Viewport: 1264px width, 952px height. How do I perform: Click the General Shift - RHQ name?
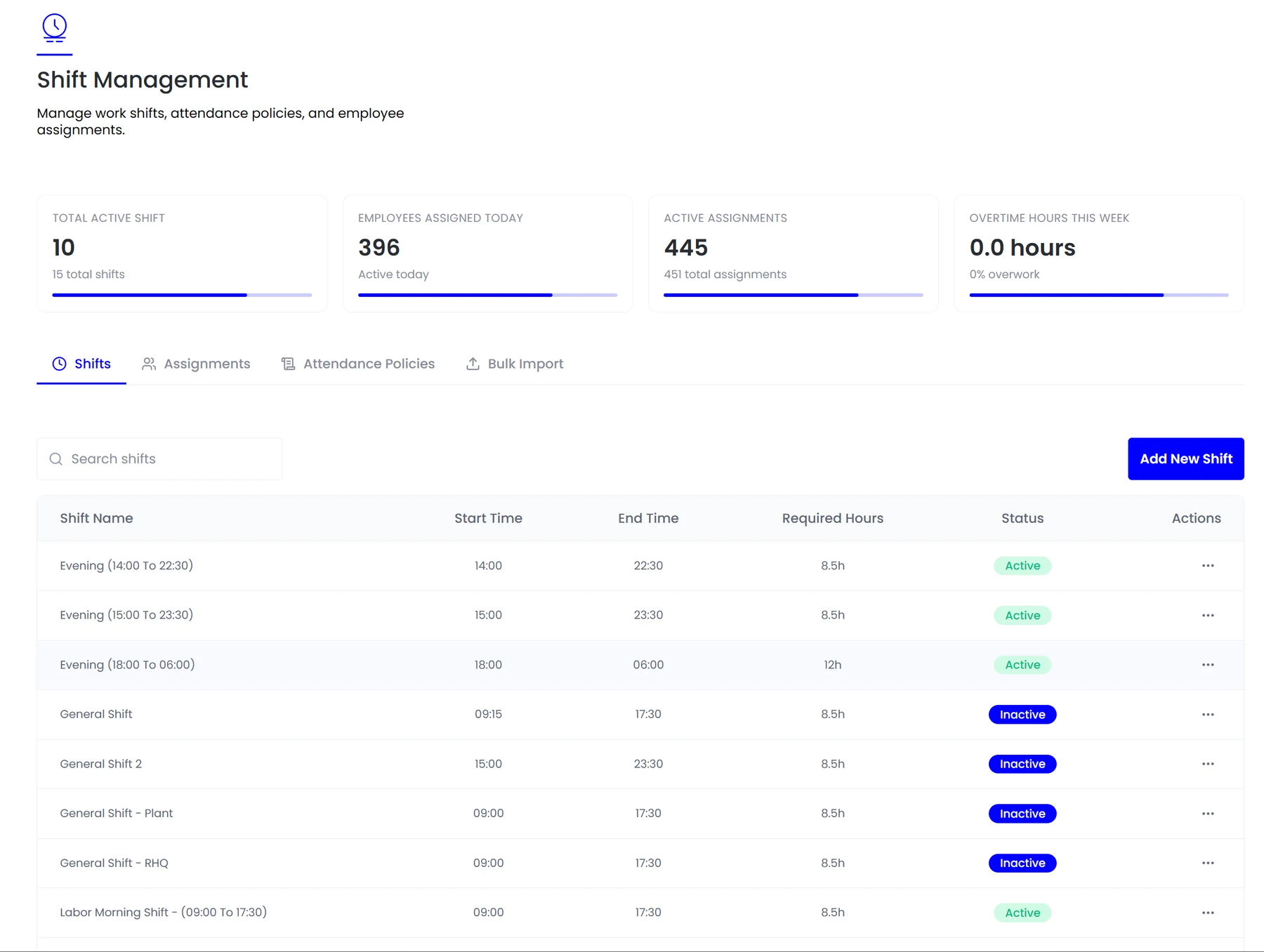pos(114,863)
